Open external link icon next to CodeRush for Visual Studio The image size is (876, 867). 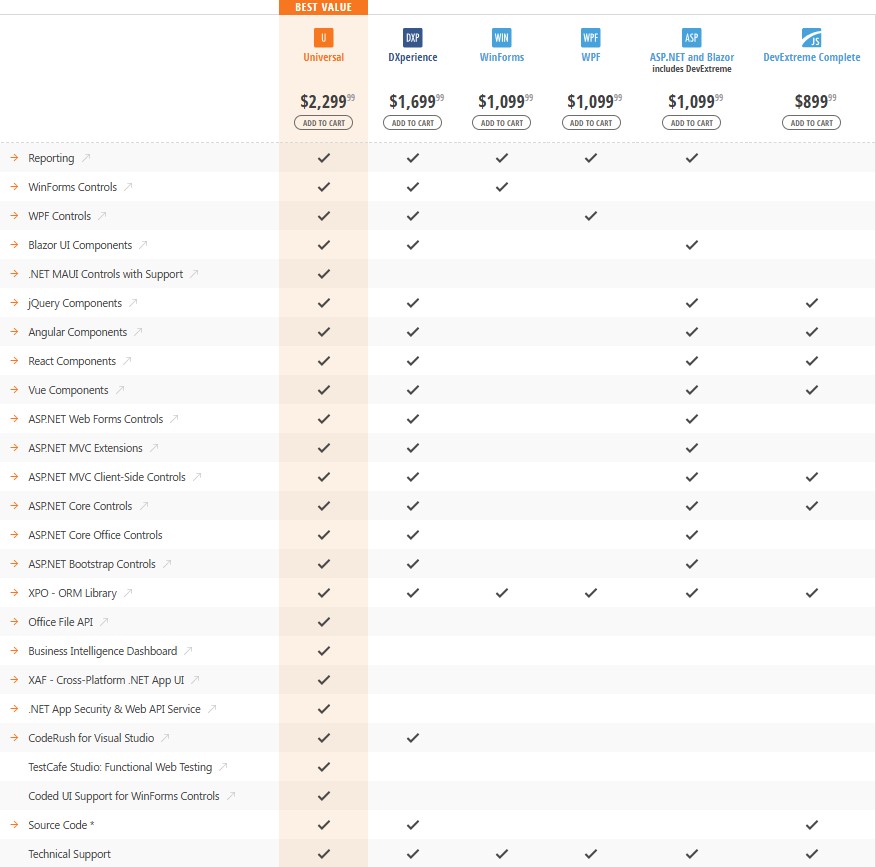click(x=165, y=738)
